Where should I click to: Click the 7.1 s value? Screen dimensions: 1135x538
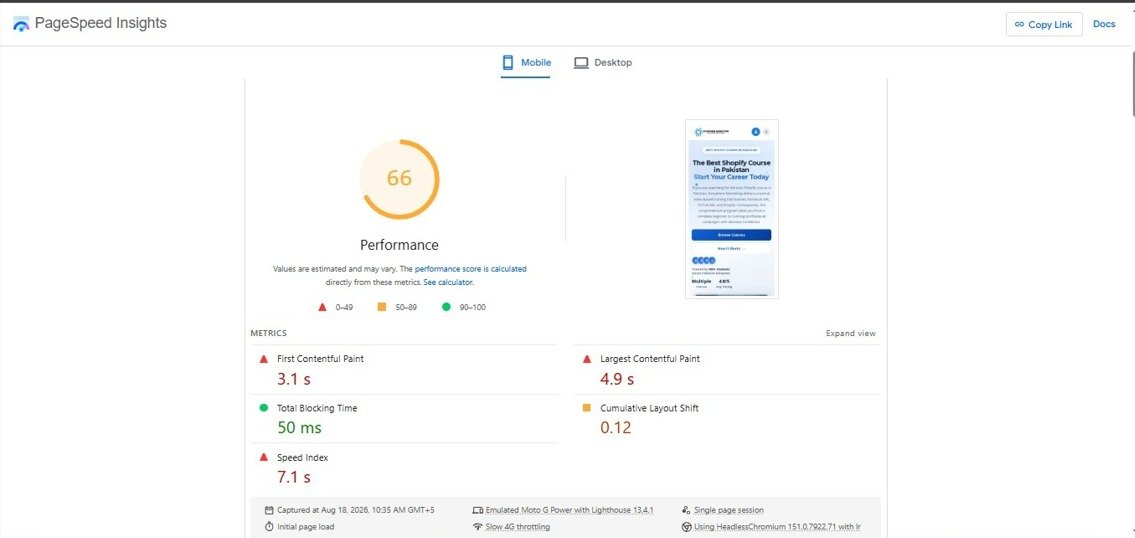coord(294,477)
